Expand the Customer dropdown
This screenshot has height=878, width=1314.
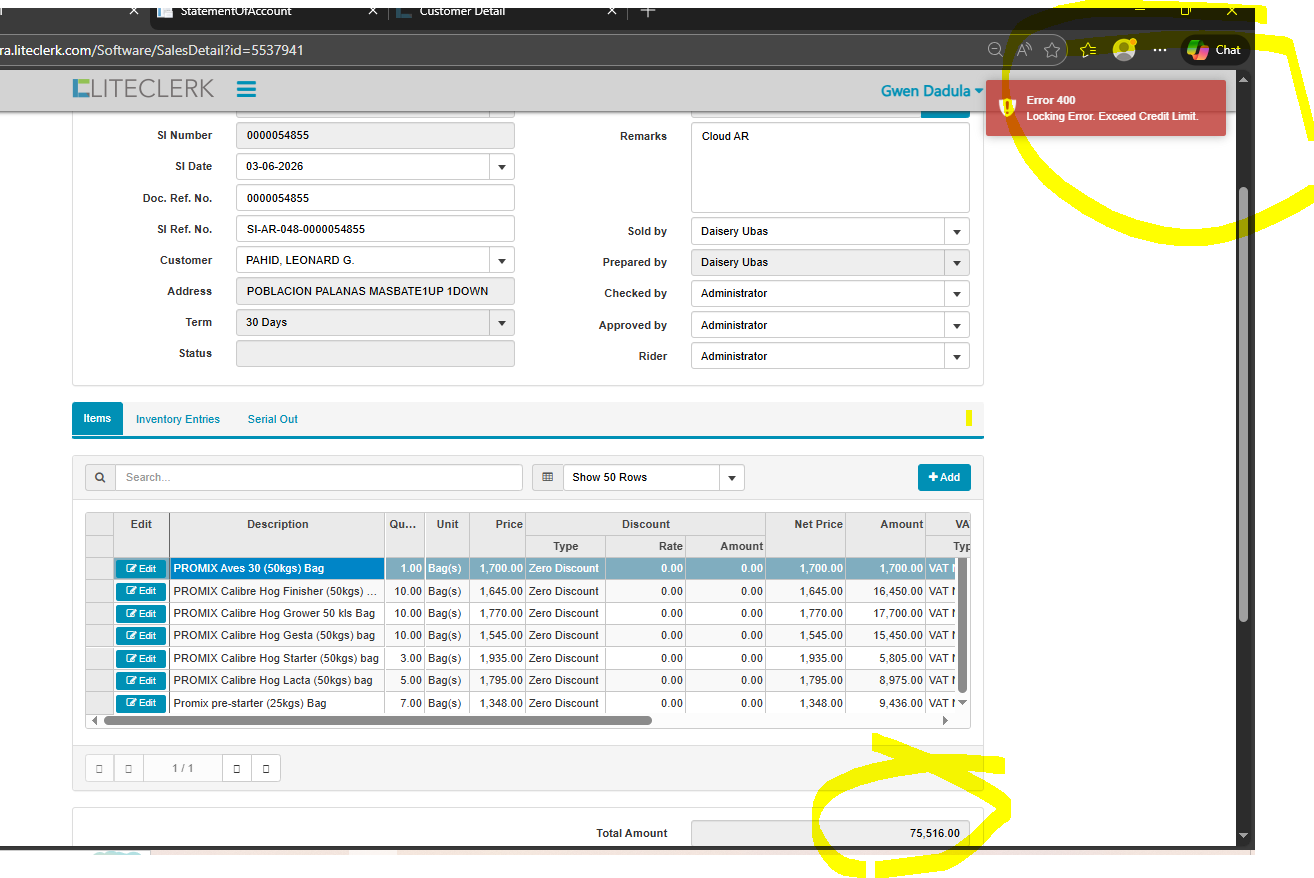502,260
